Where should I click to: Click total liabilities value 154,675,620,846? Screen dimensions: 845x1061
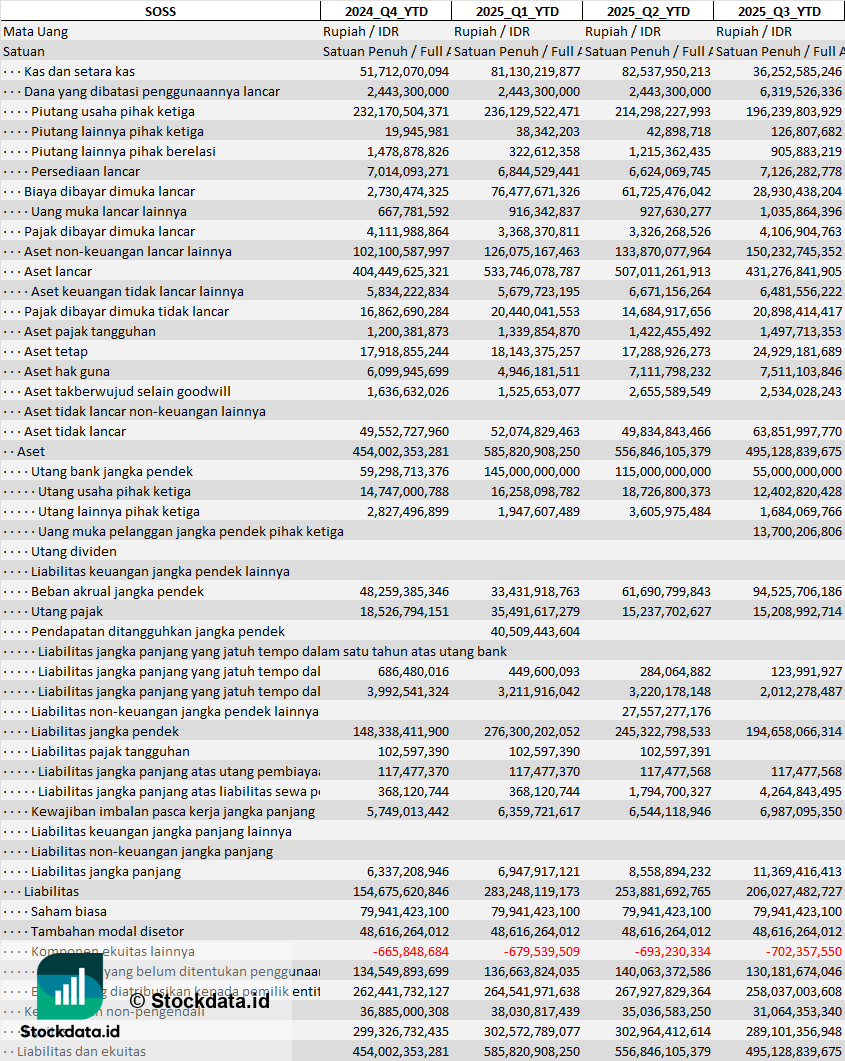coord(401,892)
